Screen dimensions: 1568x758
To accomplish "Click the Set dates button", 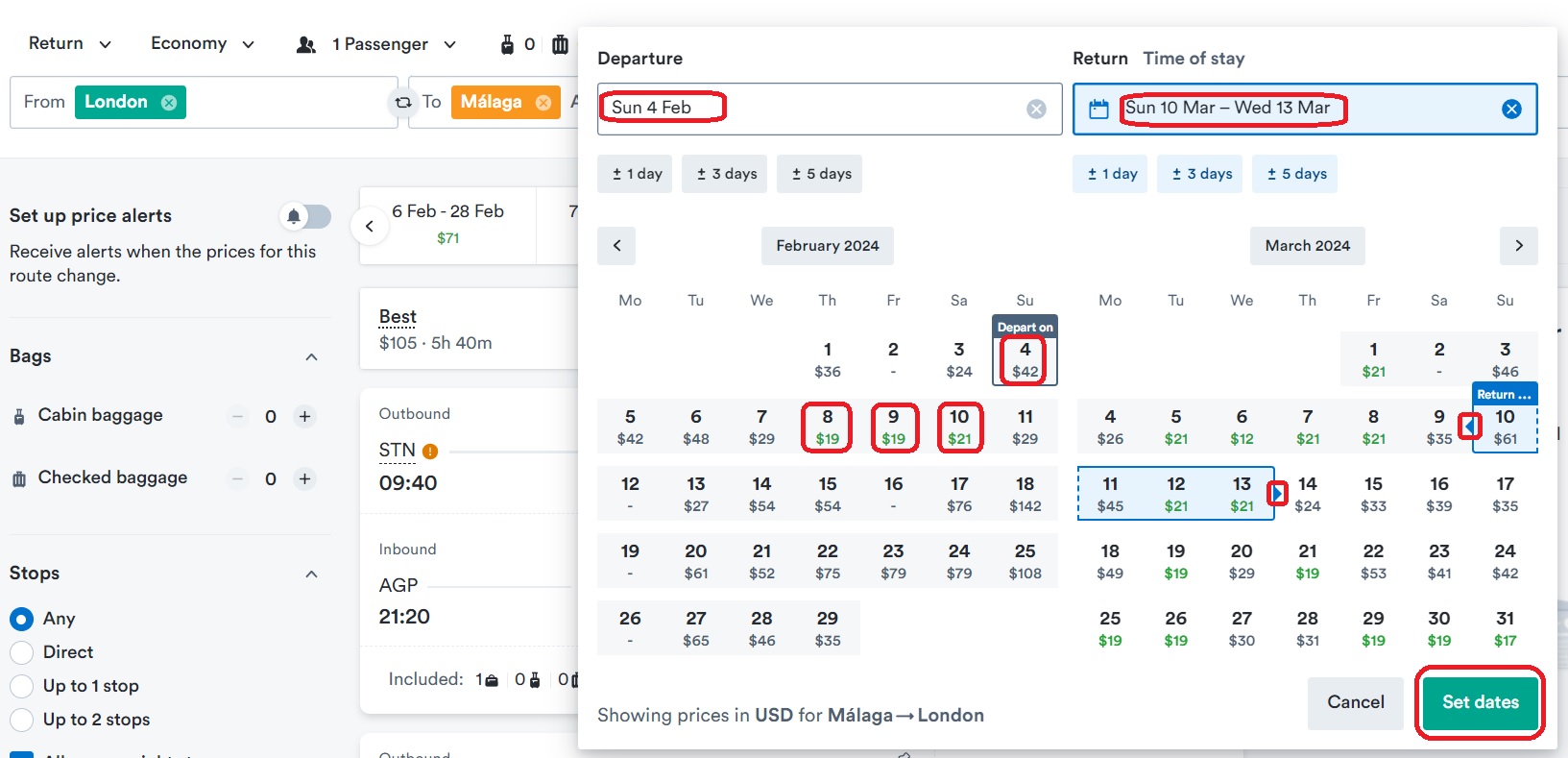I will [1480, 702].
